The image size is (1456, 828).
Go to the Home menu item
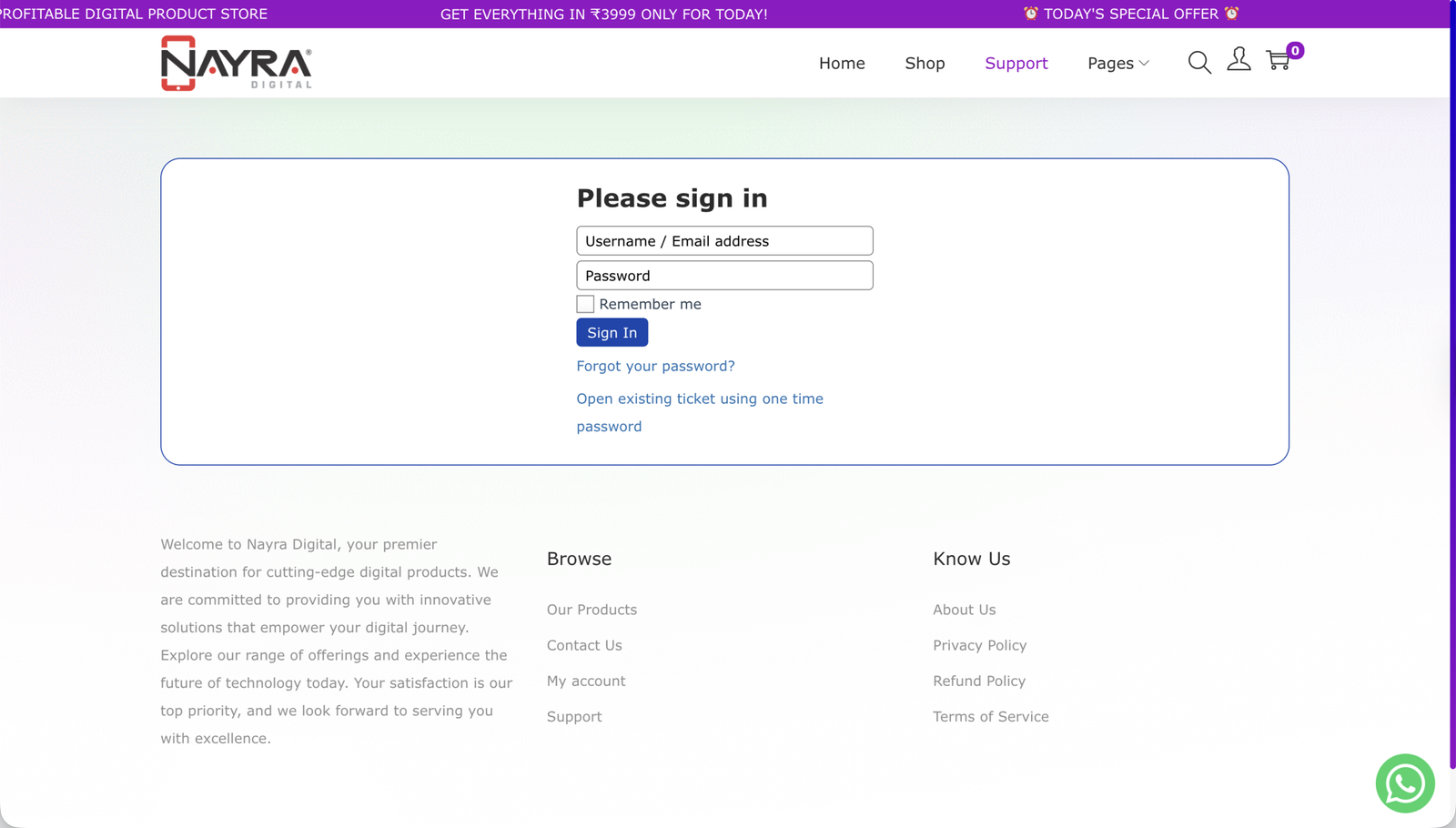[x=842, y=63]
